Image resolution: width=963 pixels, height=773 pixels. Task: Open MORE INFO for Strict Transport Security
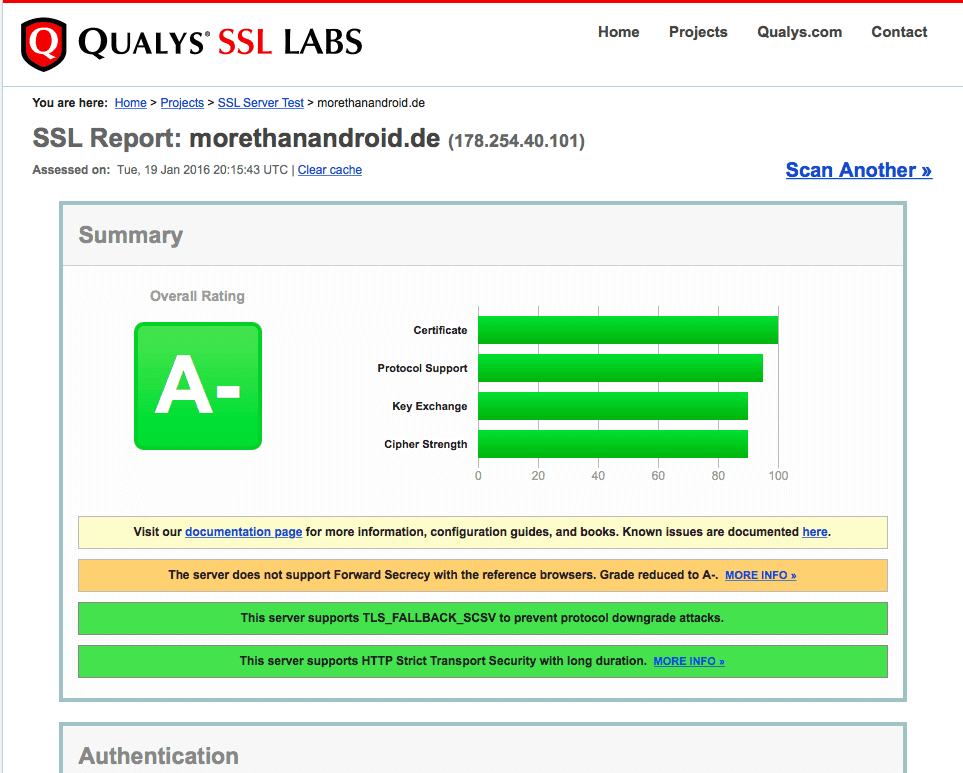click(x=689, y=661)
